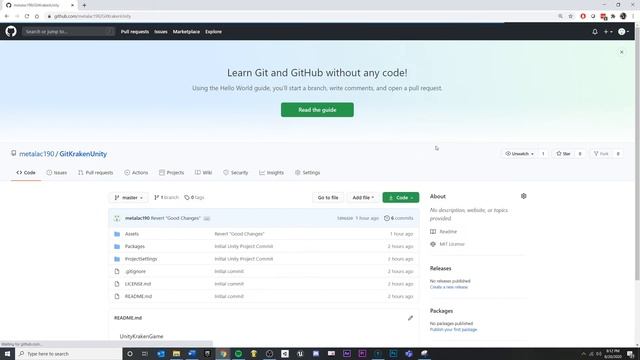Open the README.md file in list

tap(138, 296)
